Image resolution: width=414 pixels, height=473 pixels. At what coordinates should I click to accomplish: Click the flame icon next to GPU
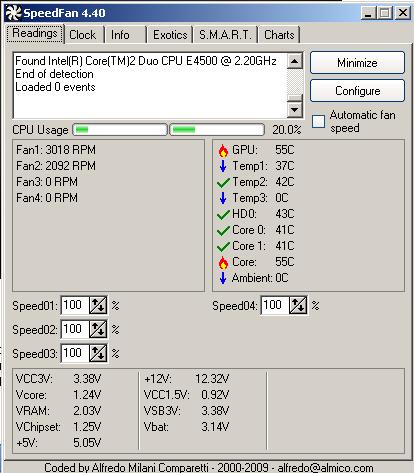(223, 151)
